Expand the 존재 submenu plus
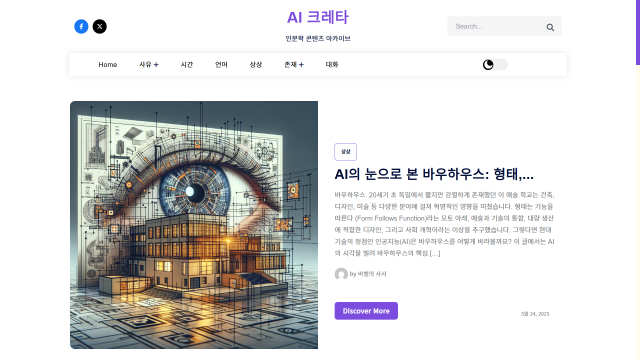 click(301, 64)
